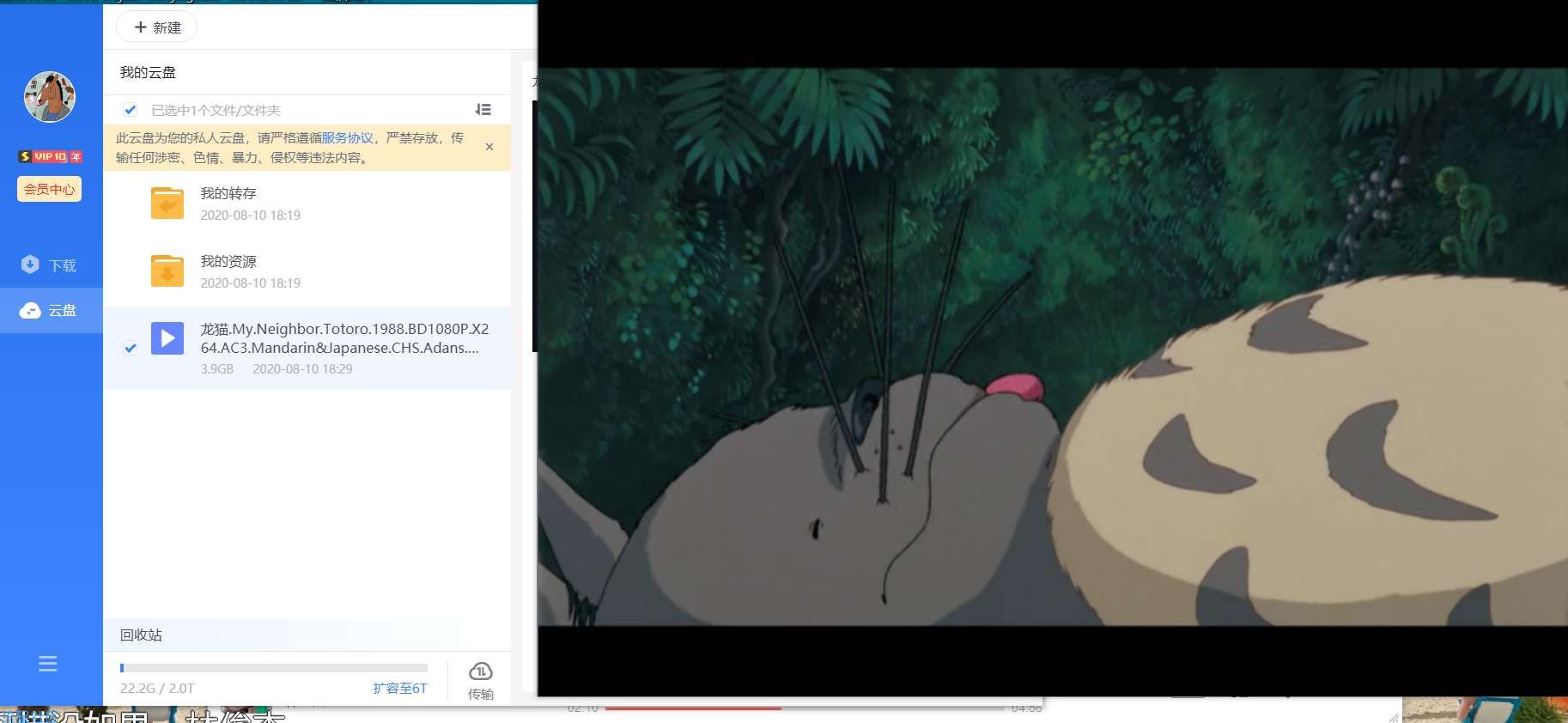Open the 我的转存 folder
Screen dimensions: 1568x723
pos(307,204)
